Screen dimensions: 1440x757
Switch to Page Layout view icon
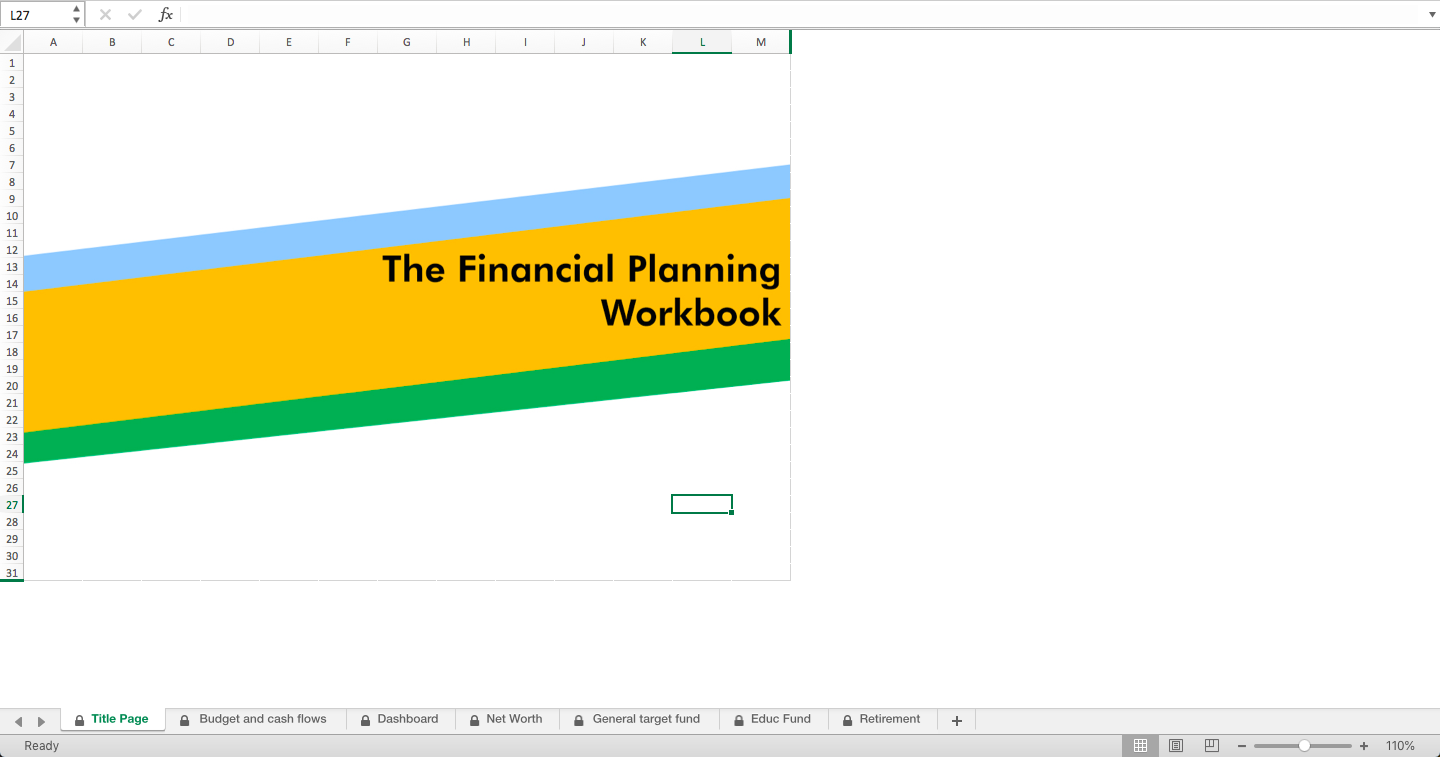pyautogui.click(x=1176, y=746)
